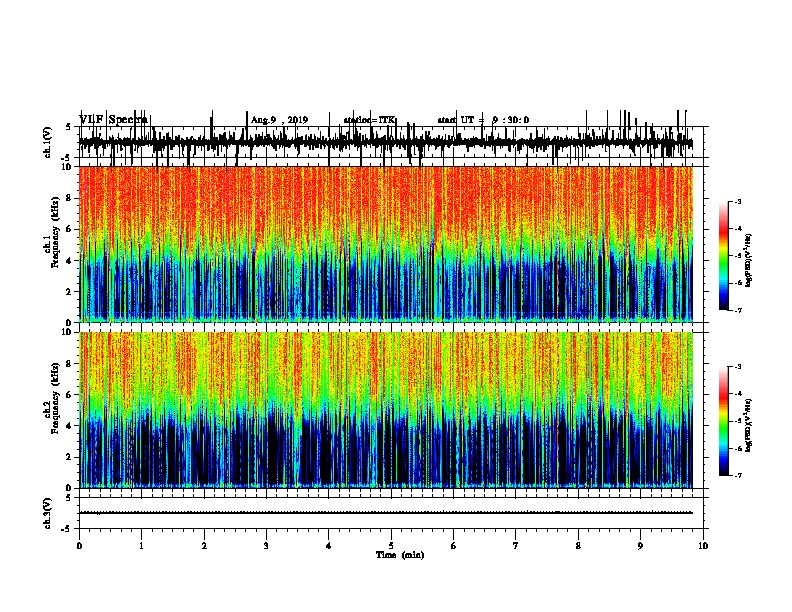The image size is (792, 612).
Task: Click the "5" voltage tick of ch.1(V) panel
Action: pyautogui.click(x=68, y=127)
